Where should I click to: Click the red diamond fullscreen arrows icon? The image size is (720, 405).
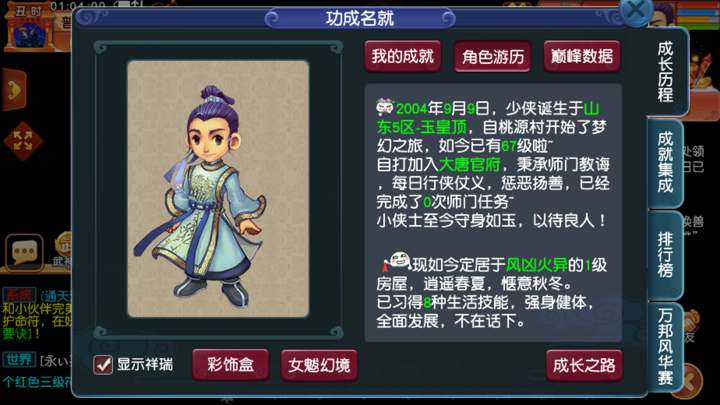coord(22,141)
